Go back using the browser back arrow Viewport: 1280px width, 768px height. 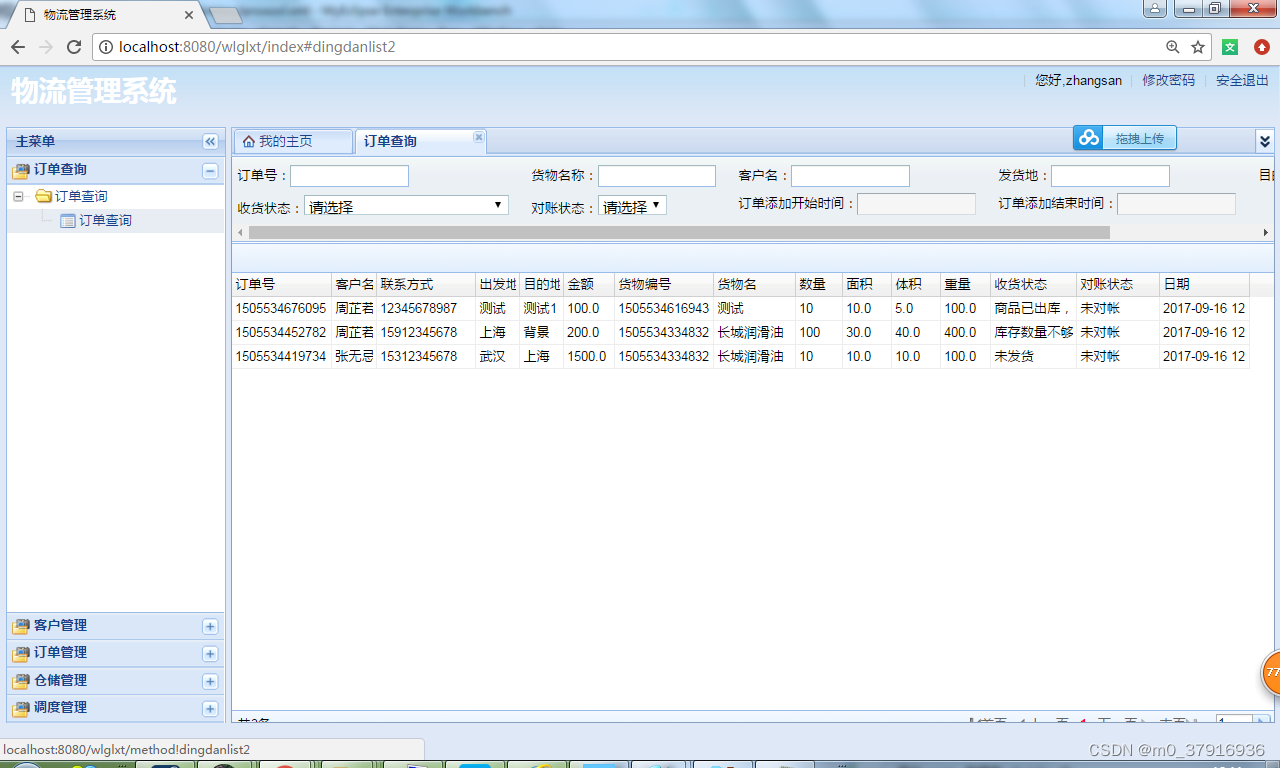pos(18,47)
